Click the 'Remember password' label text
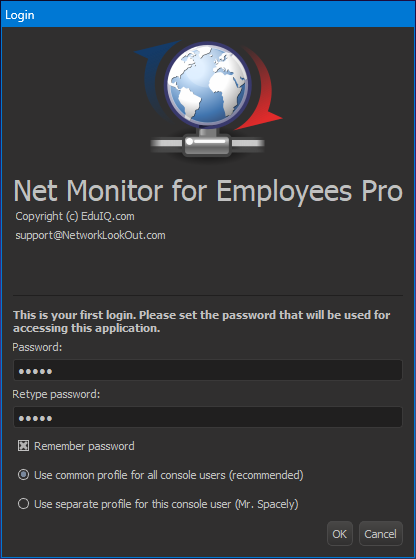Screen dimensions: 416x559 [x=84, y=446]
